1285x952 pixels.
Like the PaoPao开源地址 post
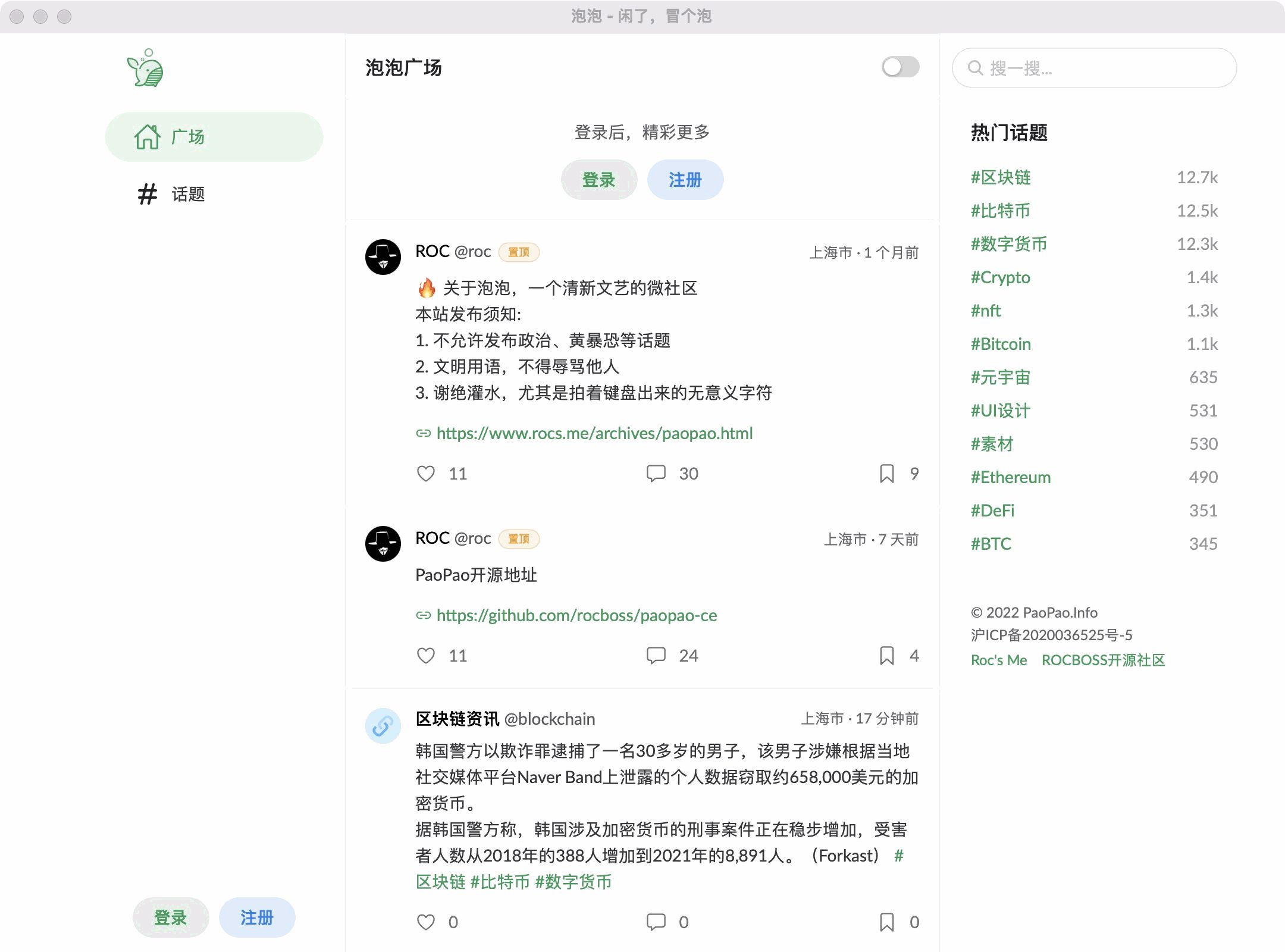(426, 656)
